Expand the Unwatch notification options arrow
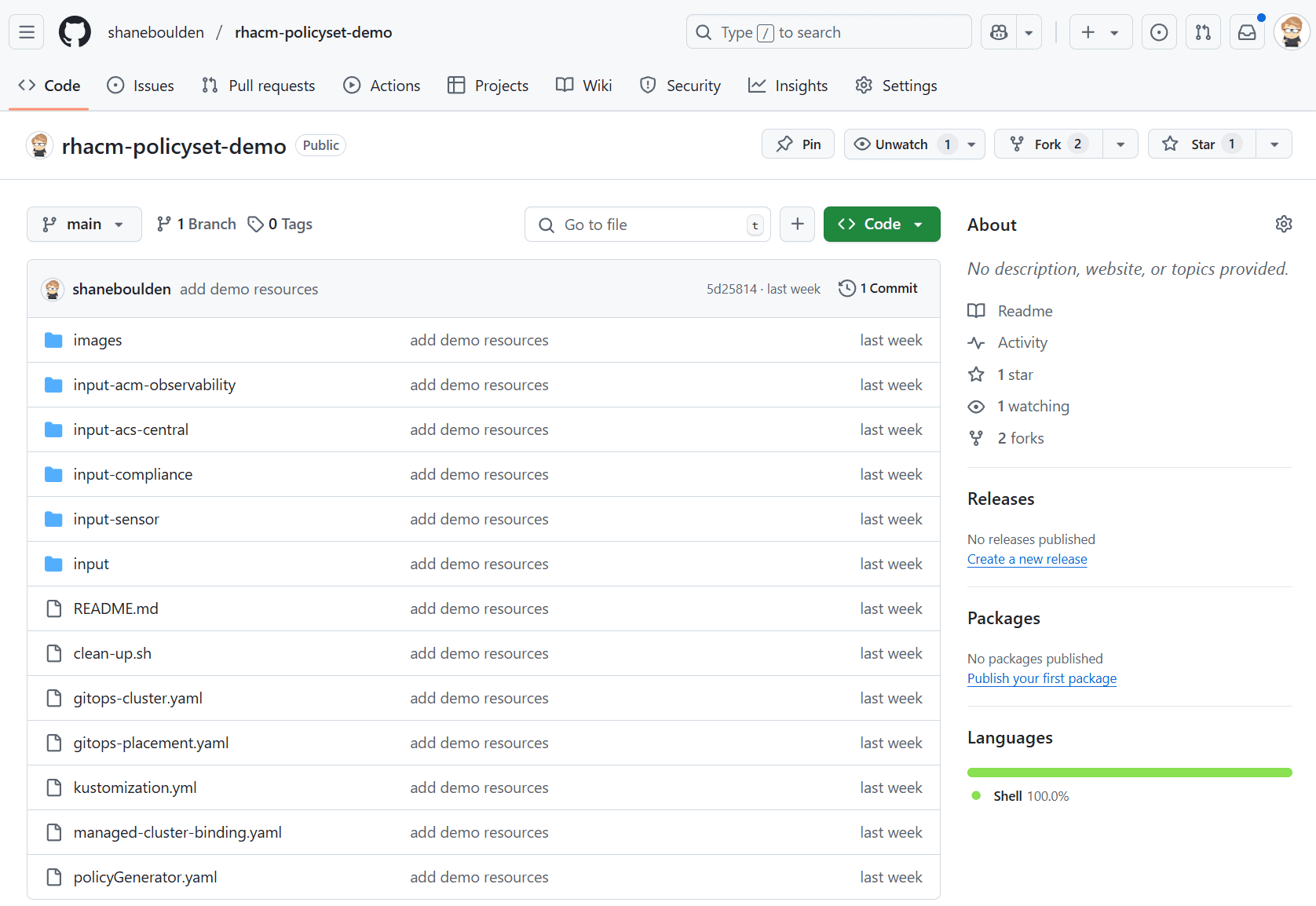 click(x=972, y=144)
